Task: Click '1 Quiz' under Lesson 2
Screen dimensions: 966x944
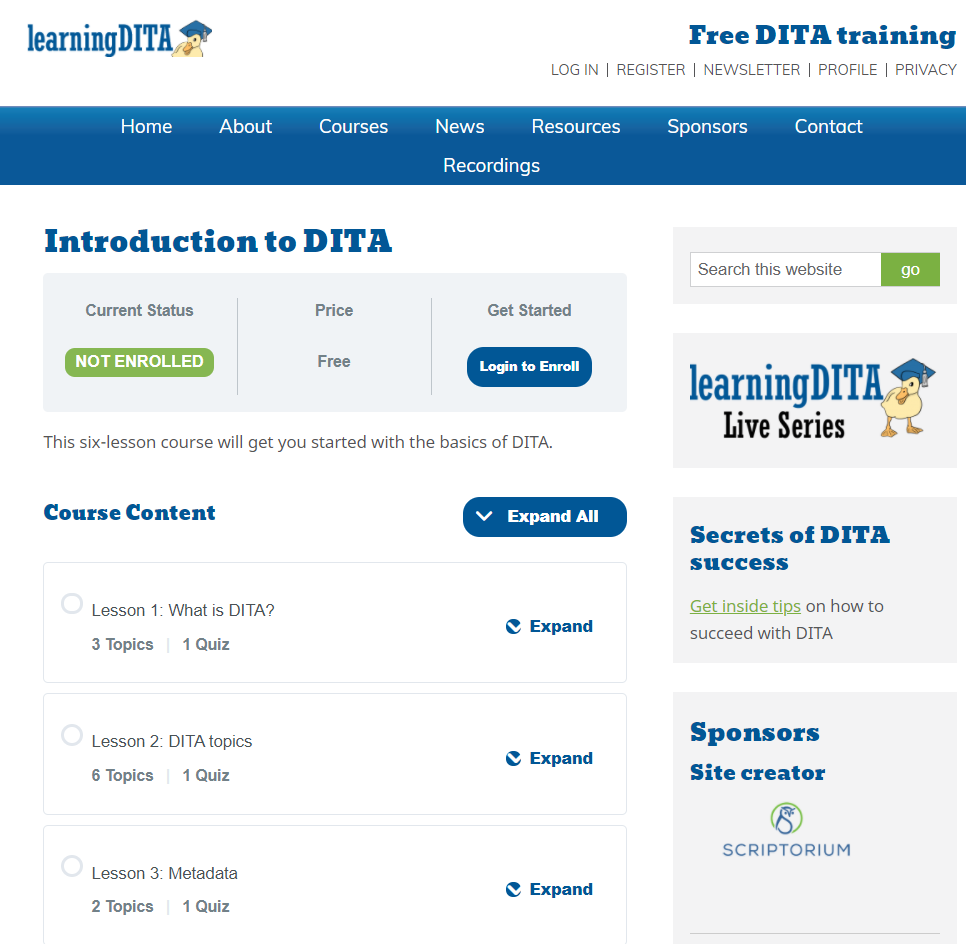Action: tap(206, 776)
